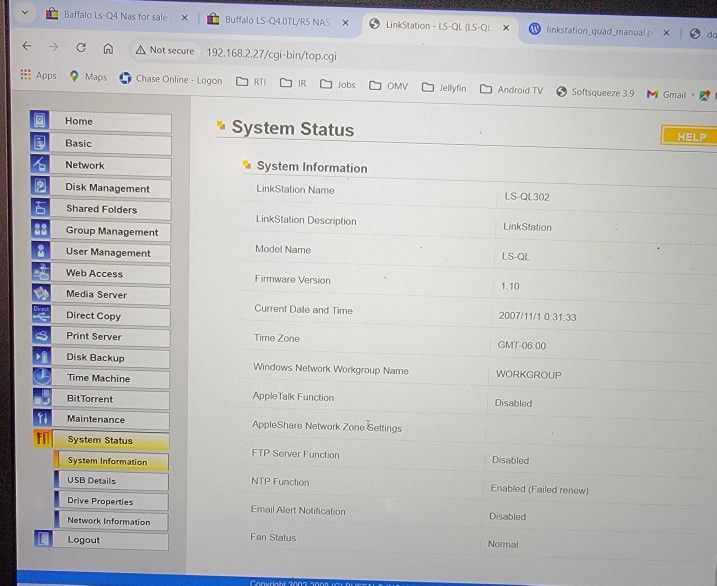Click the Network sidebar icon

[40, 164]
